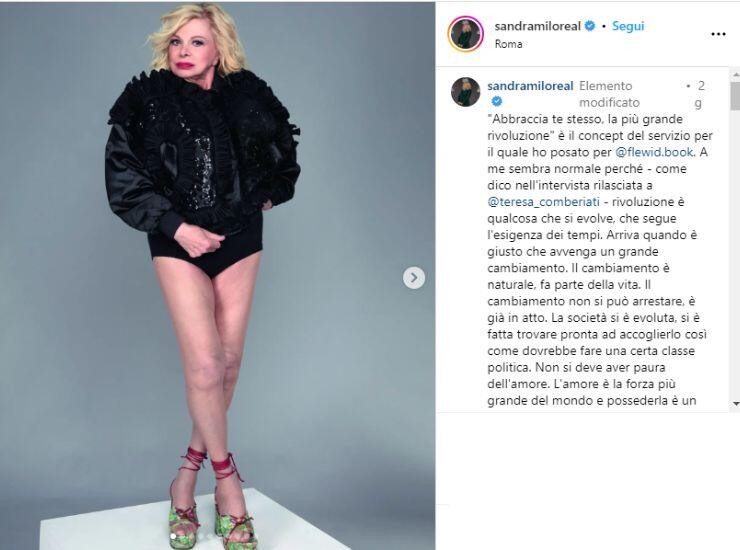
Task: Click the verified badge beside header username
Action: [x=590, y=26]
